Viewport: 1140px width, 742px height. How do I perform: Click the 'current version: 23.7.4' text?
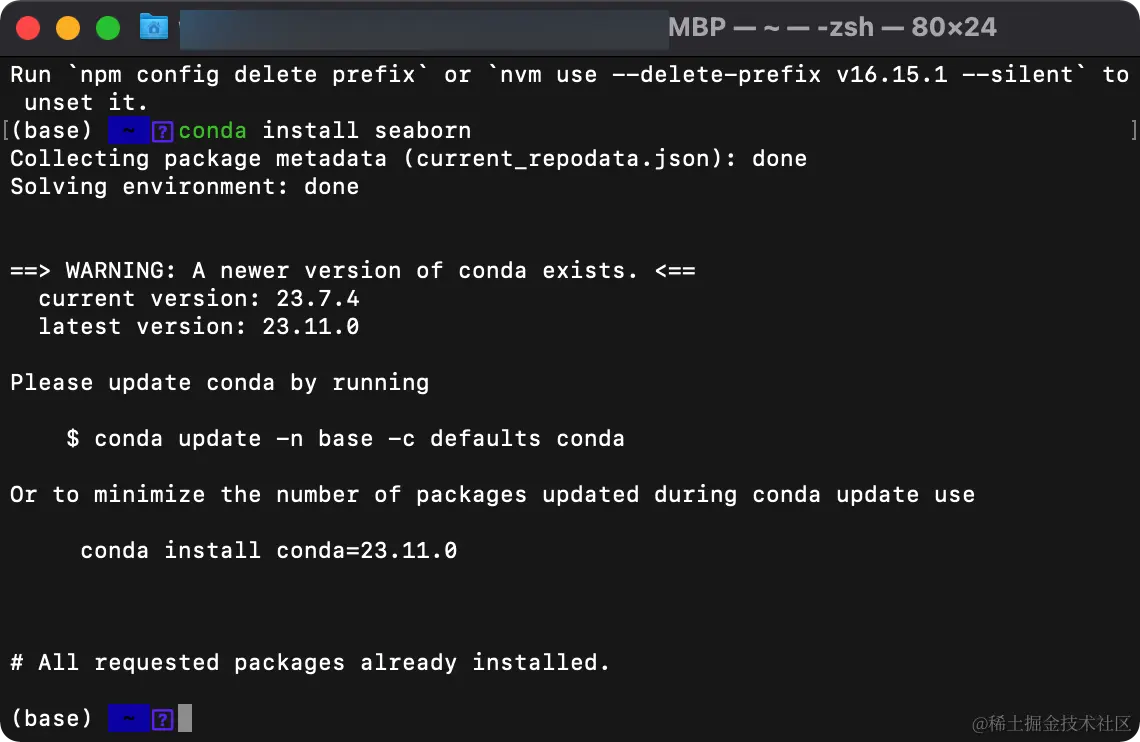pos(198,299)
